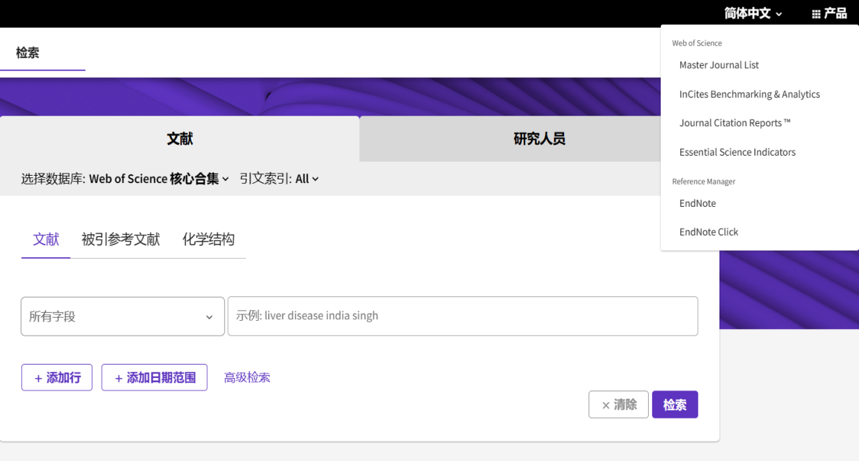Open the 高级检索 advanced search link
Viewport: 859px width, 461px height.
pyautogui.click(x=247, y=378)
